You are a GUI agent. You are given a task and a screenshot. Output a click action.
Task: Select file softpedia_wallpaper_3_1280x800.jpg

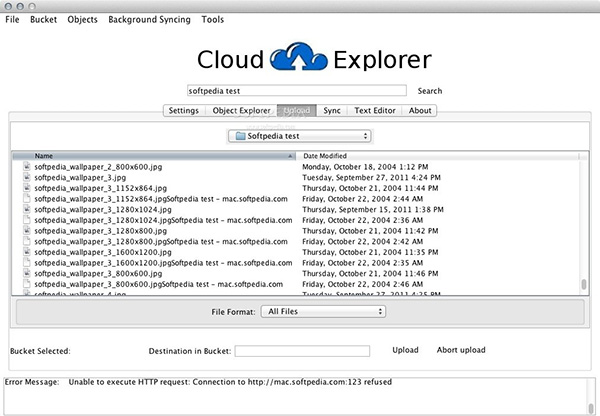[x=101, y=231]
